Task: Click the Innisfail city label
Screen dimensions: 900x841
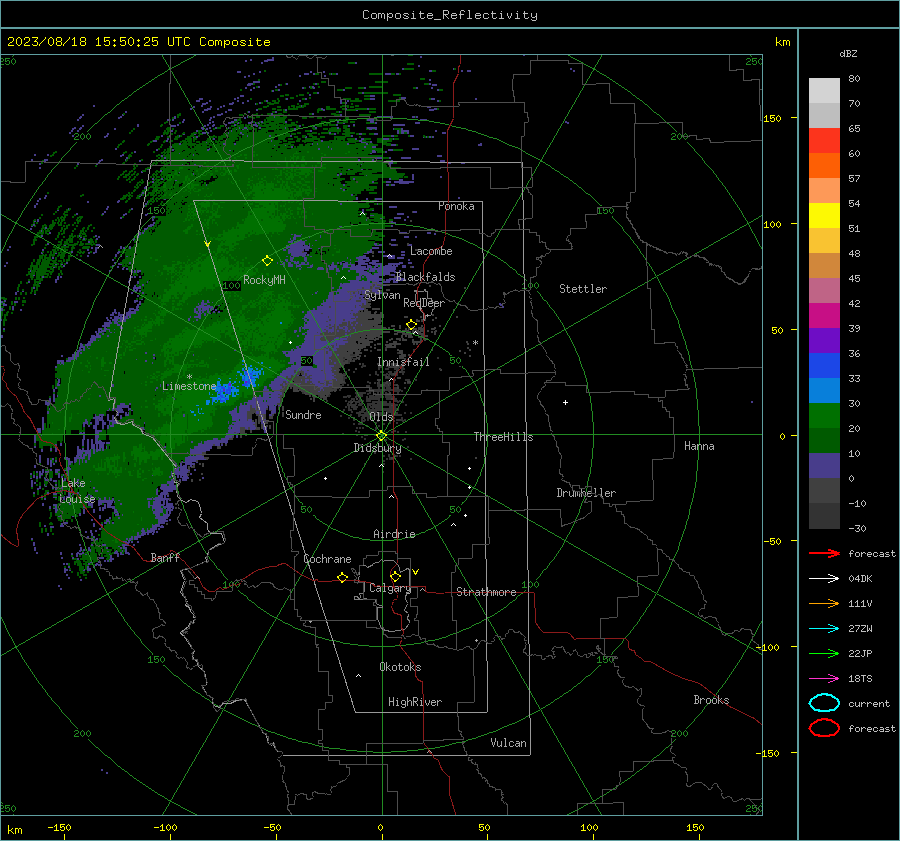Action: [x=403, y=362]
